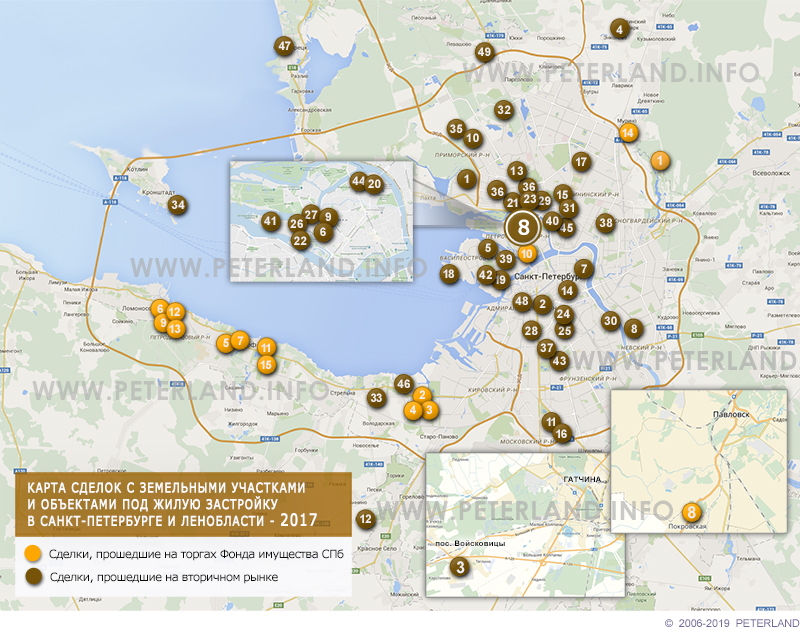This screenshot has width=800, height=630.
Task: Click brown marker 23
Action: (530, 199)
